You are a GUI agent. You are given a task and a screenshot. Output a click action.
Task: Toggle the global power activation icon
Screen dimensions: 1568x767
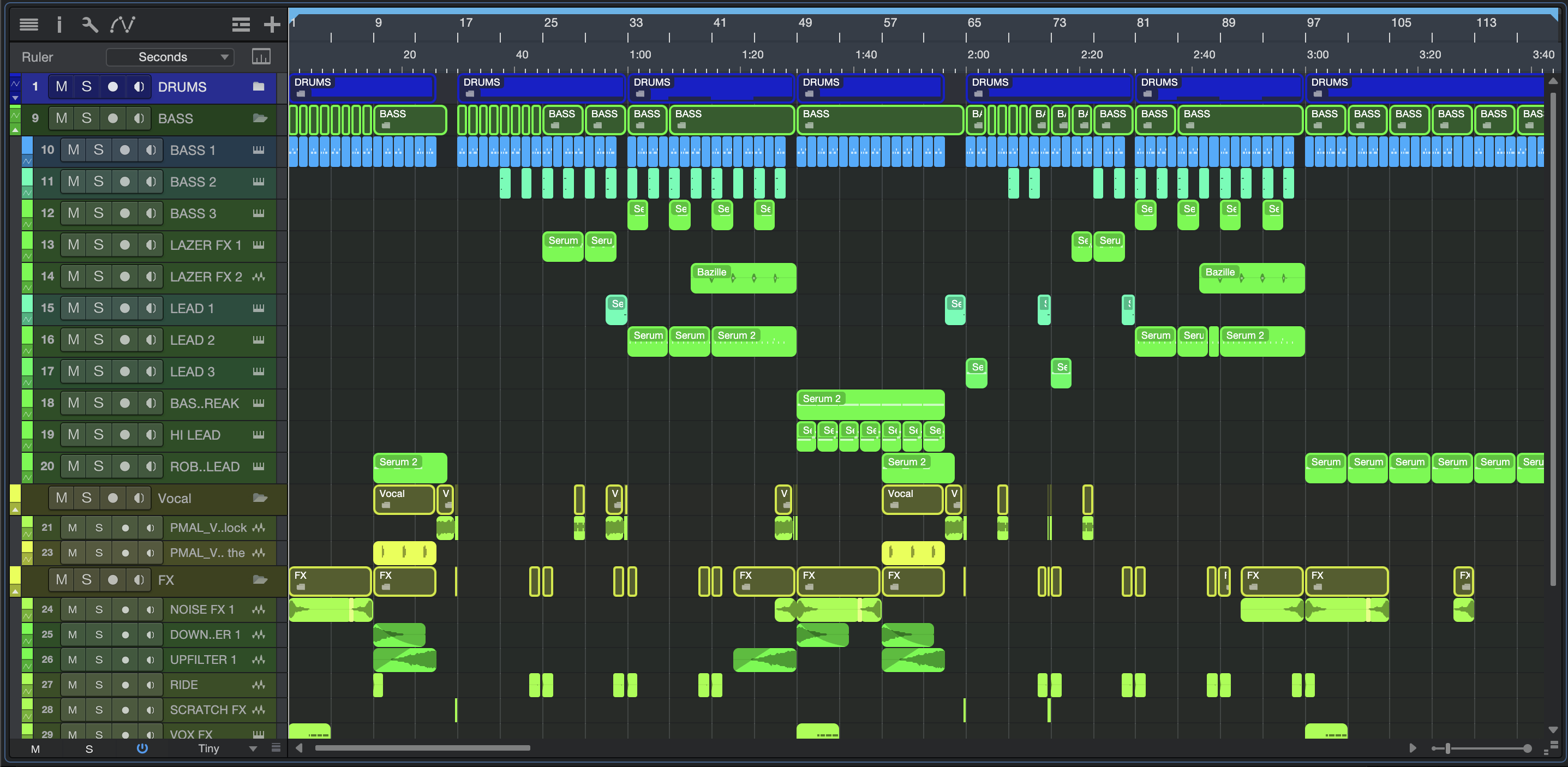coord(142,748)
